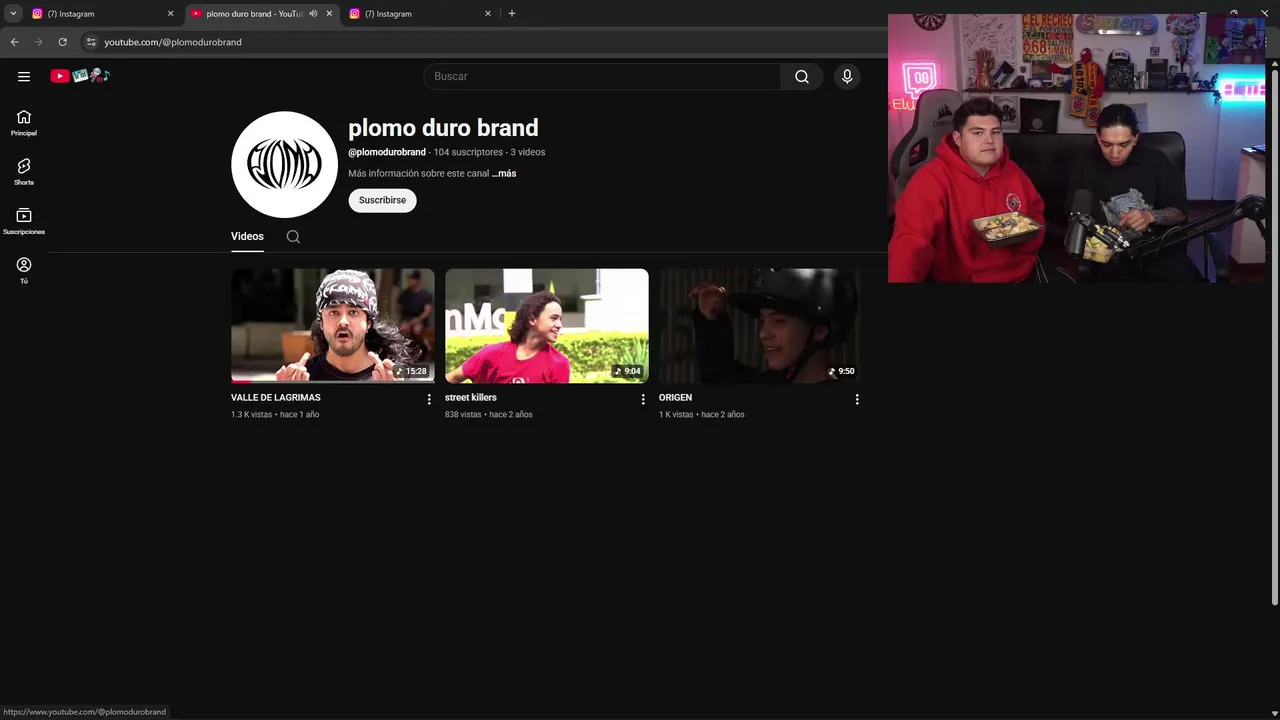Play the VALLE DE LAGRIMAS thumbnail
The width and height of the screenshot is (1280, 720).
pyautogui.click(x=333, y=326)
